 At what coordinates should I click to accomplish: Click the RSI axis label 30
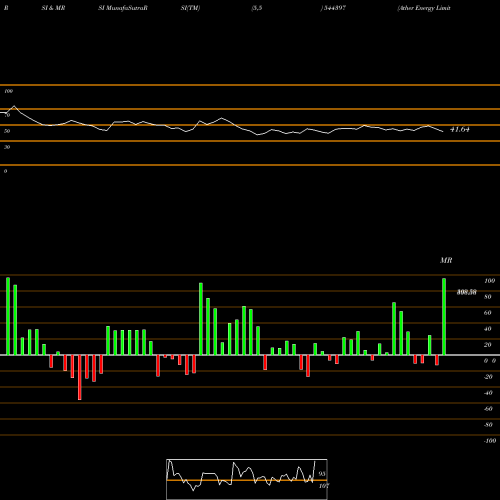pos(7,147)
